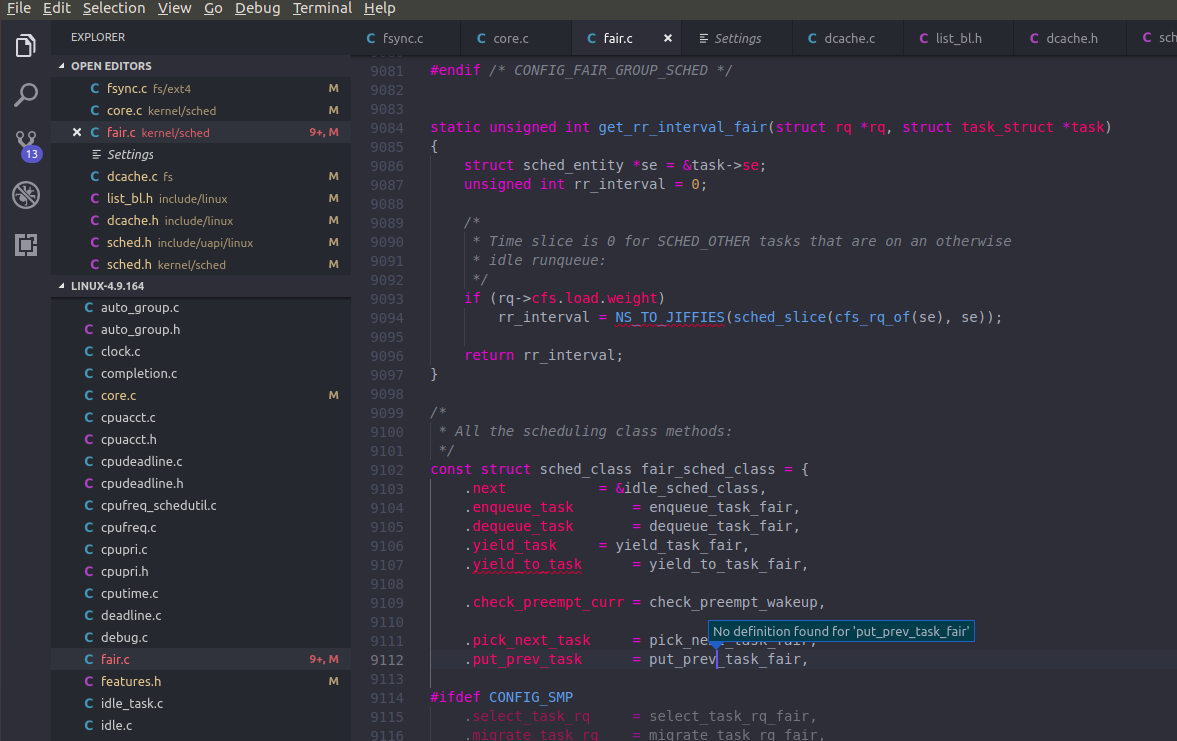Click the enqueue_task_fair function name
This screenshot has width=1177, height=741.
tap(720, 507)
